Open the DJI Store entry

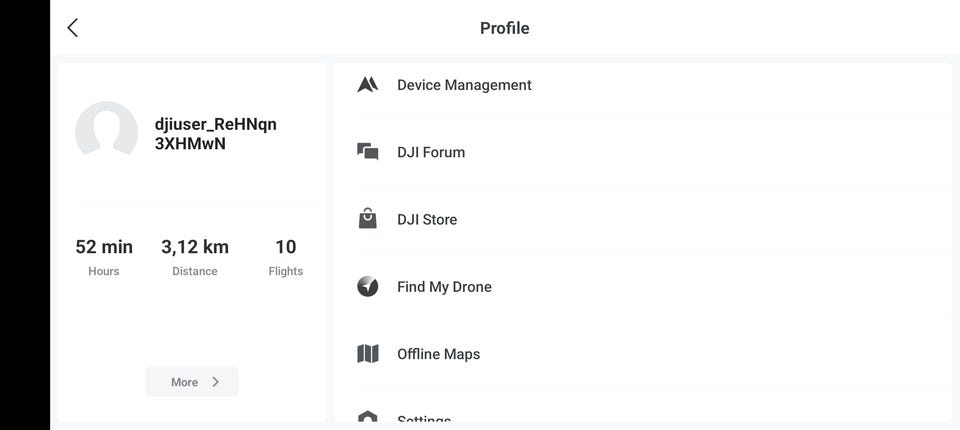(642, 219)
